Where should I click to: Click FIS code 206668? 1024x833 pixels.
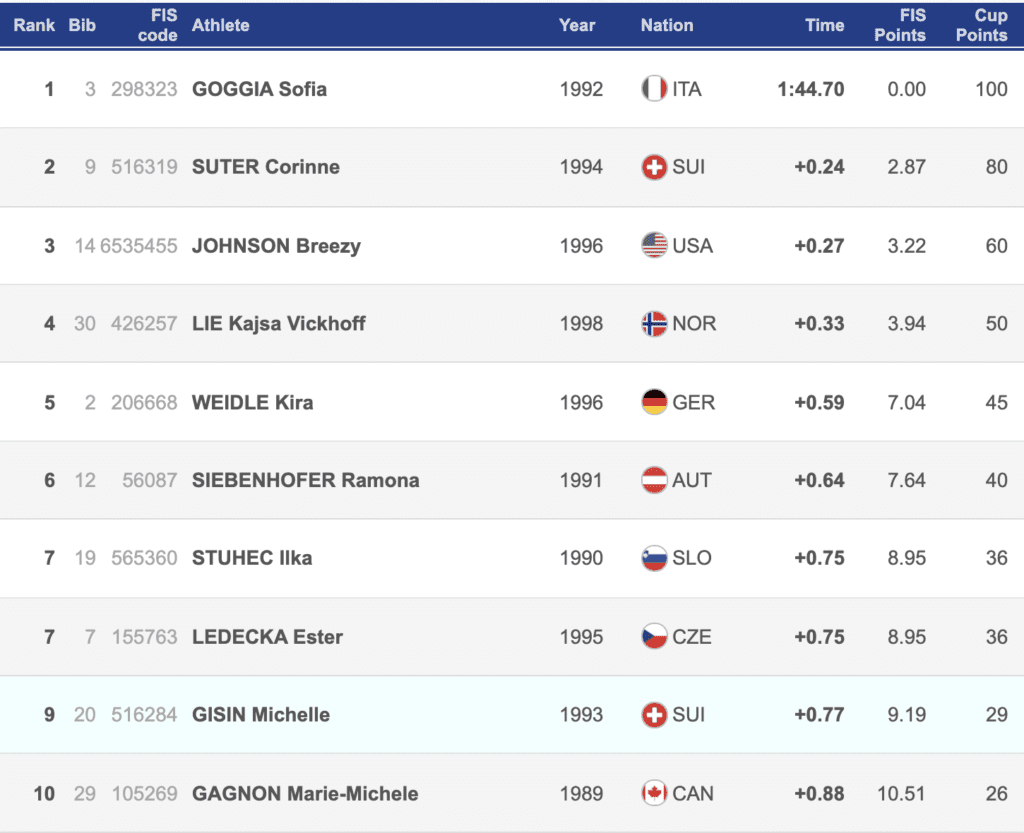pos(144,402)
